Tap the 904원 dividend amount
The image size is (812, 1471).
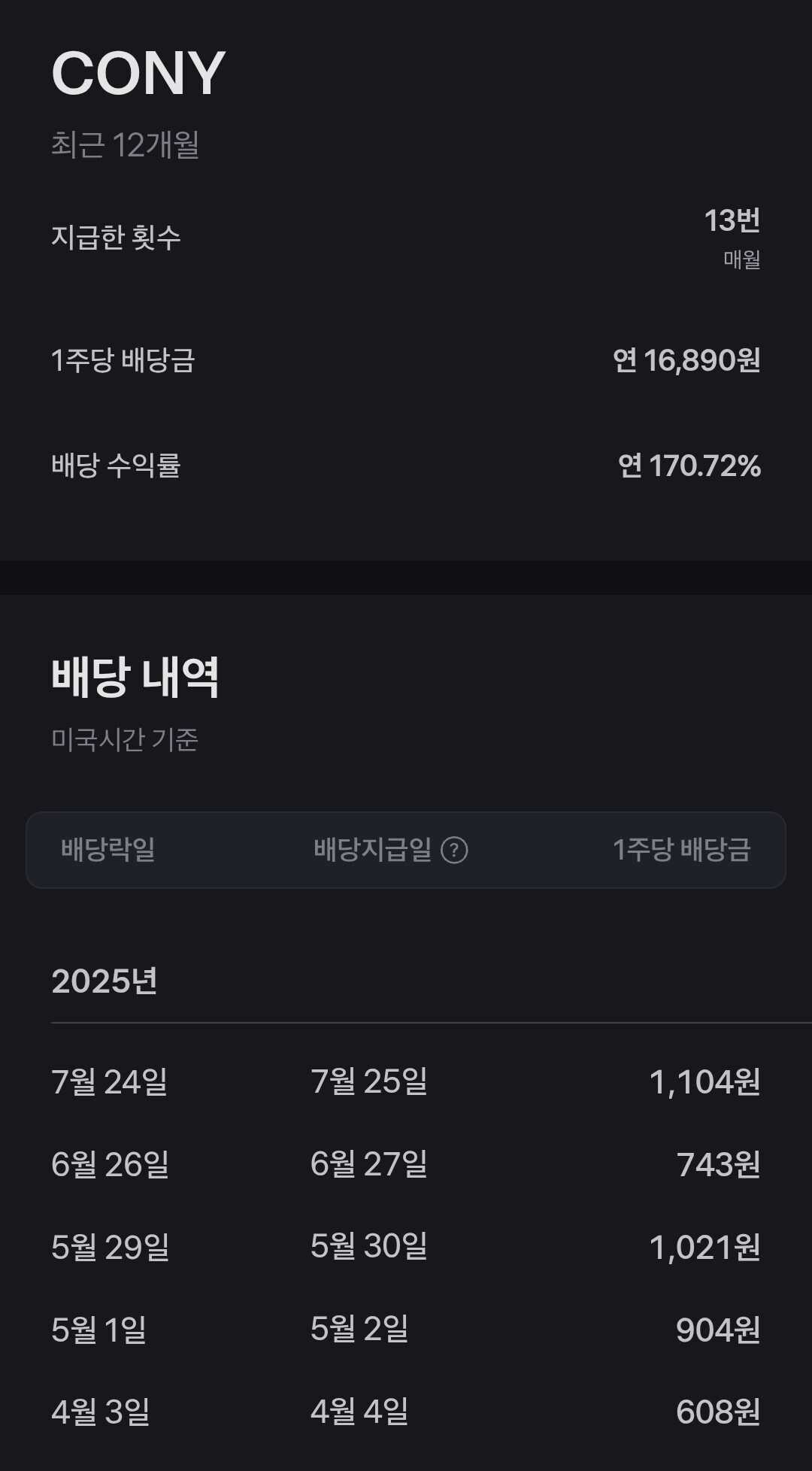coord(718,1330)
